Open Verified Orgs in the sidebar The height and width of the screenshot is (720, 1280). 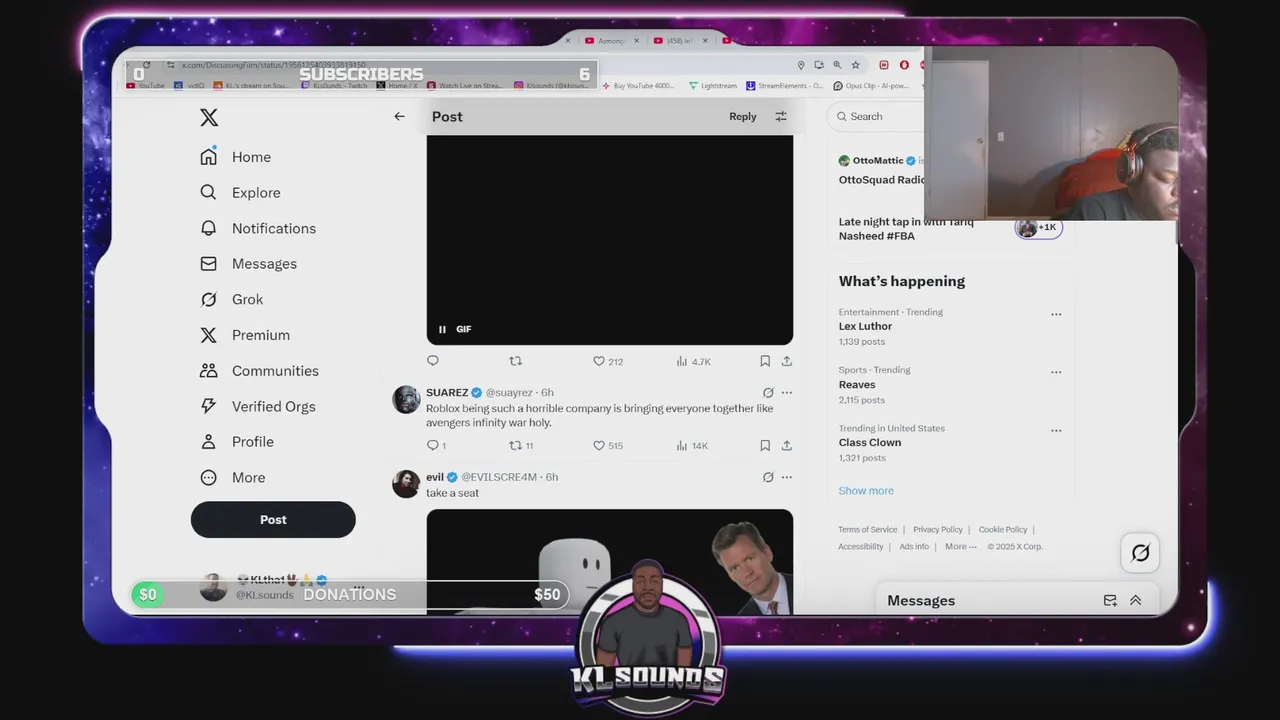point(257,406)
